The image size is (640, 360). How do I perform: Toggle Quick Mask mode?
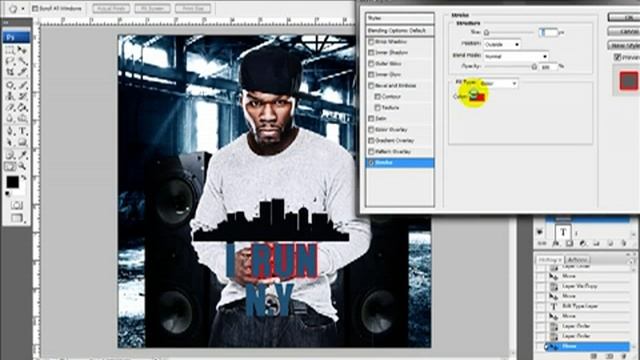16,205
